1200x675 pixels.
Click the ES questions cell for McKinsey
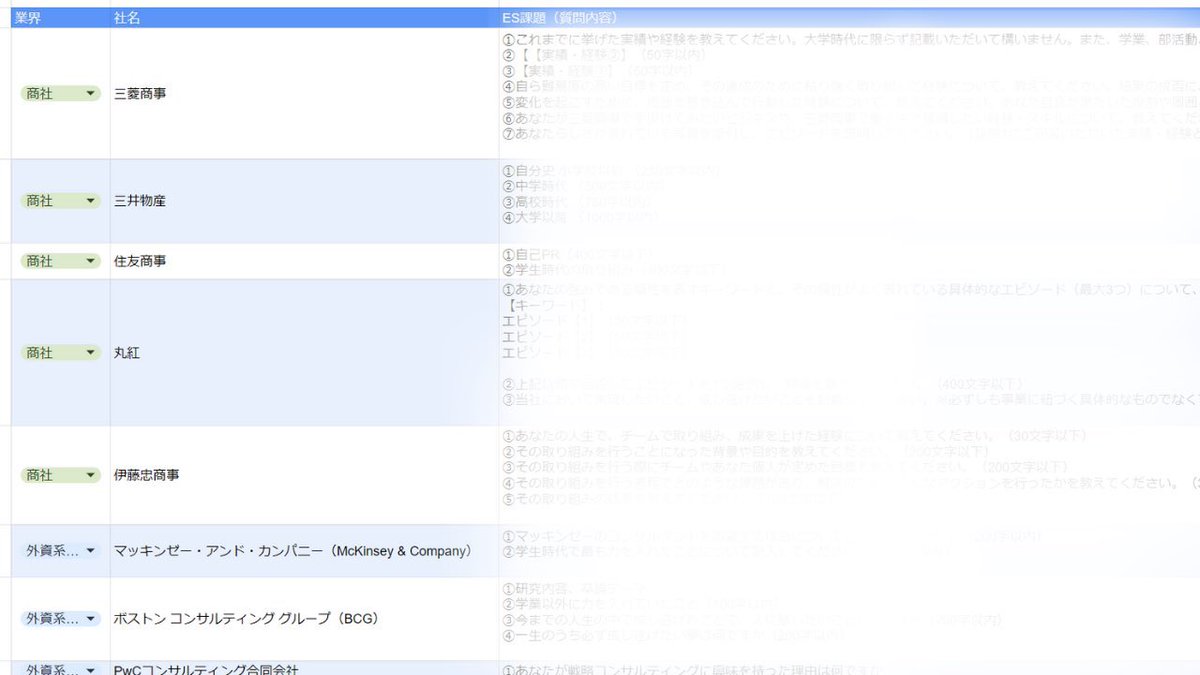(850, 551)
